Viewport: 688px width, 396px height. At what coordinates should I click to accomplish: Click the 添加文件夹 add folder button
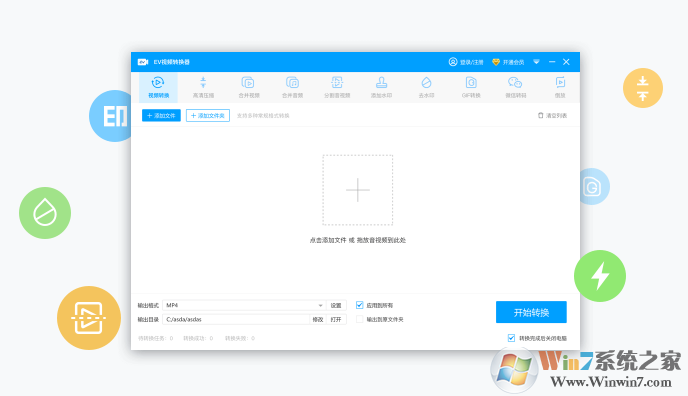coord(208,115)
